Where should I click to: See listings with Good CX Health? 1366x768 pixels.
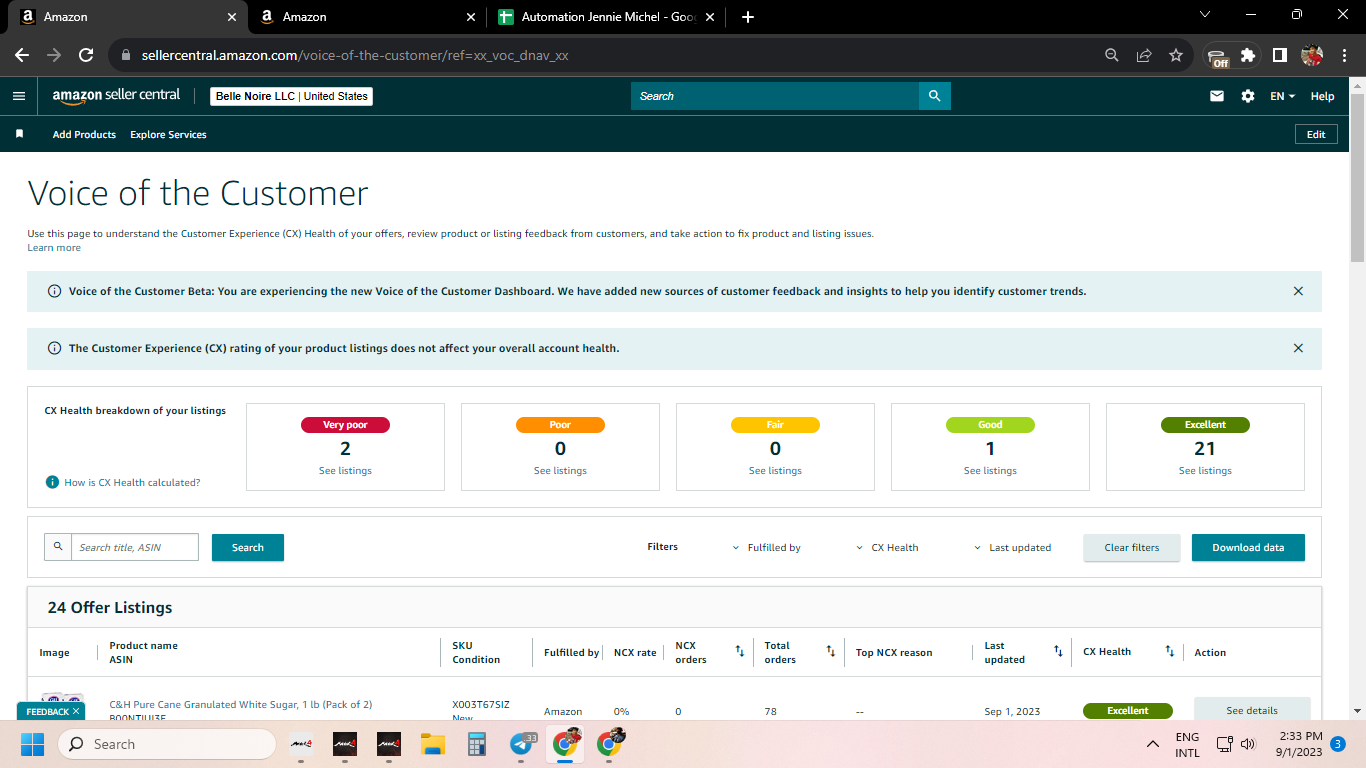[x=990, y=470]
